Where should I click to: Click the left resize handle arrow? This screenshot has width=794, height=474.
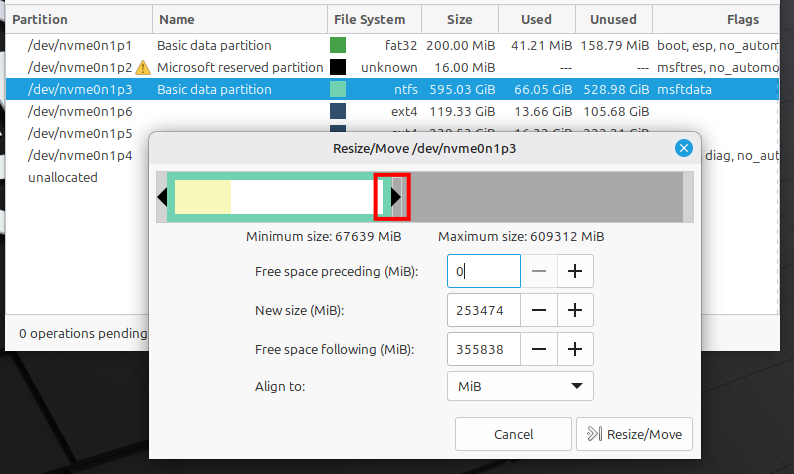[x=162, y=198]
